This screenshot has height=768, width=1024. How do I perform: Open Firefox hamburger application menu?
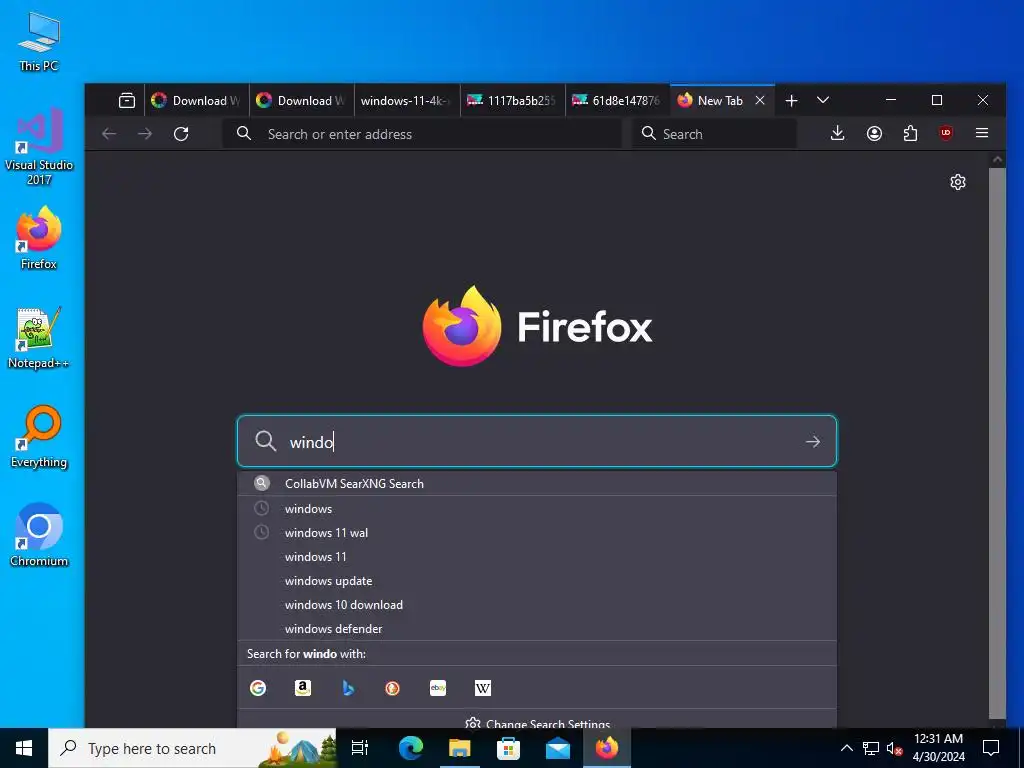982,133
